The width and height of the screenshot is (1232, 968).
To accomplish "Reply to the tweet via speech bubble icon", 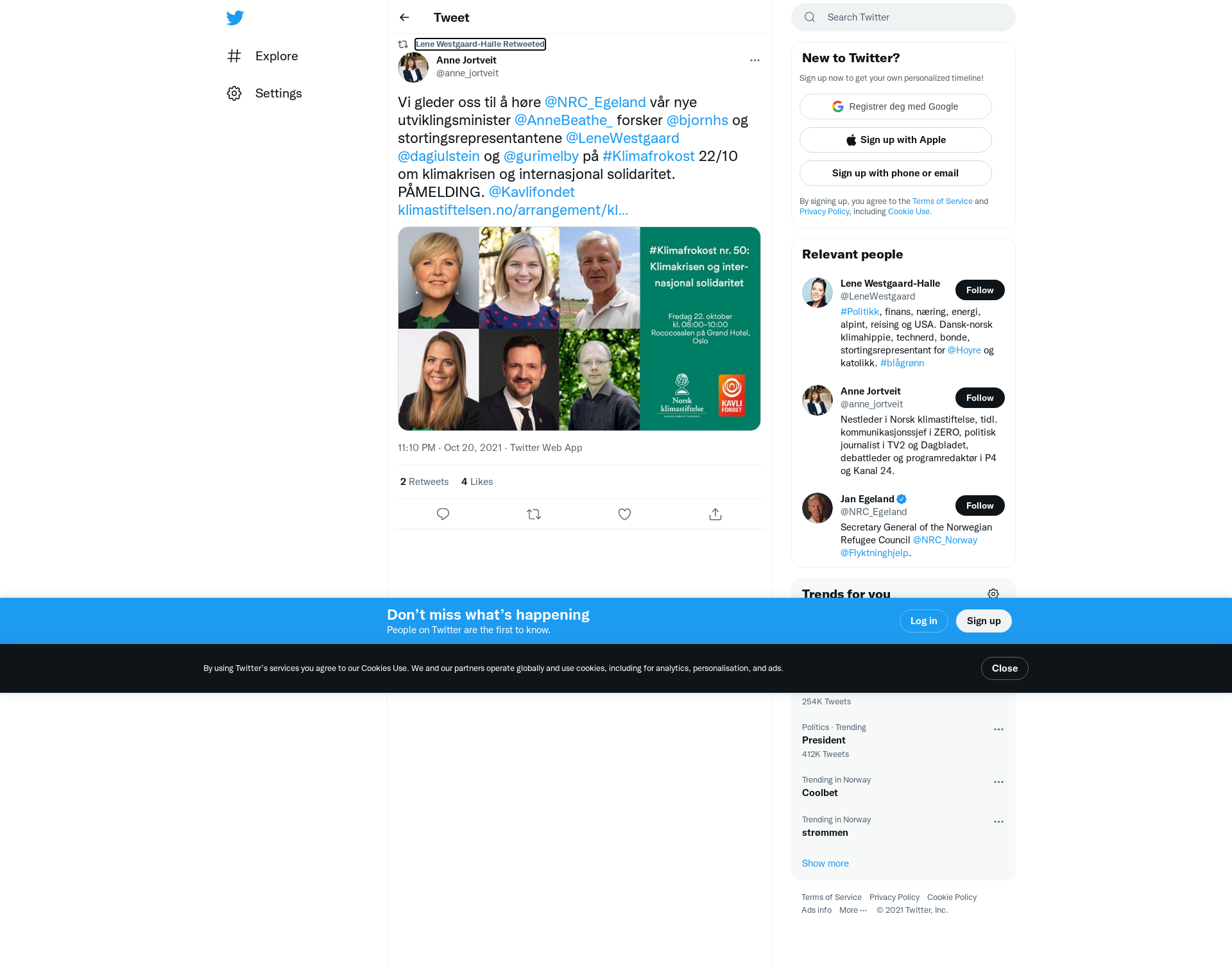I will pos(443,514).
